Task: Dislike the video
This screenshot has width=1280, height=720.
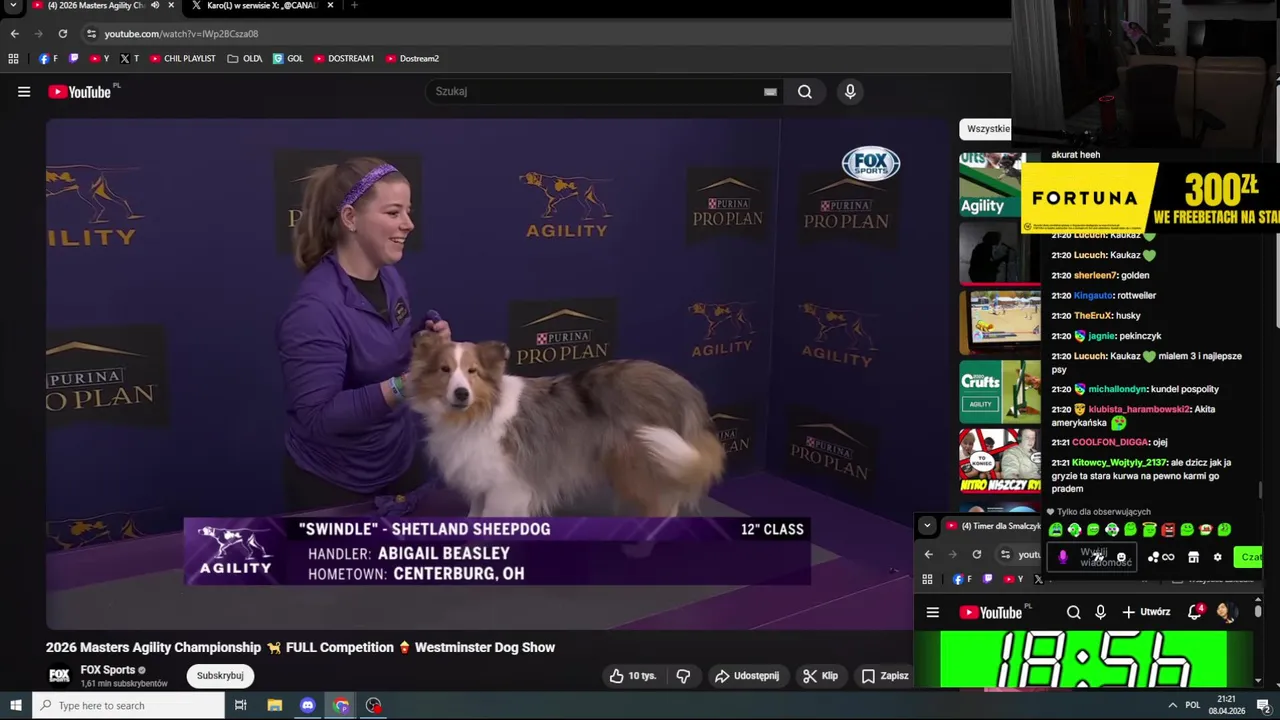Action: tap(684, 676)
